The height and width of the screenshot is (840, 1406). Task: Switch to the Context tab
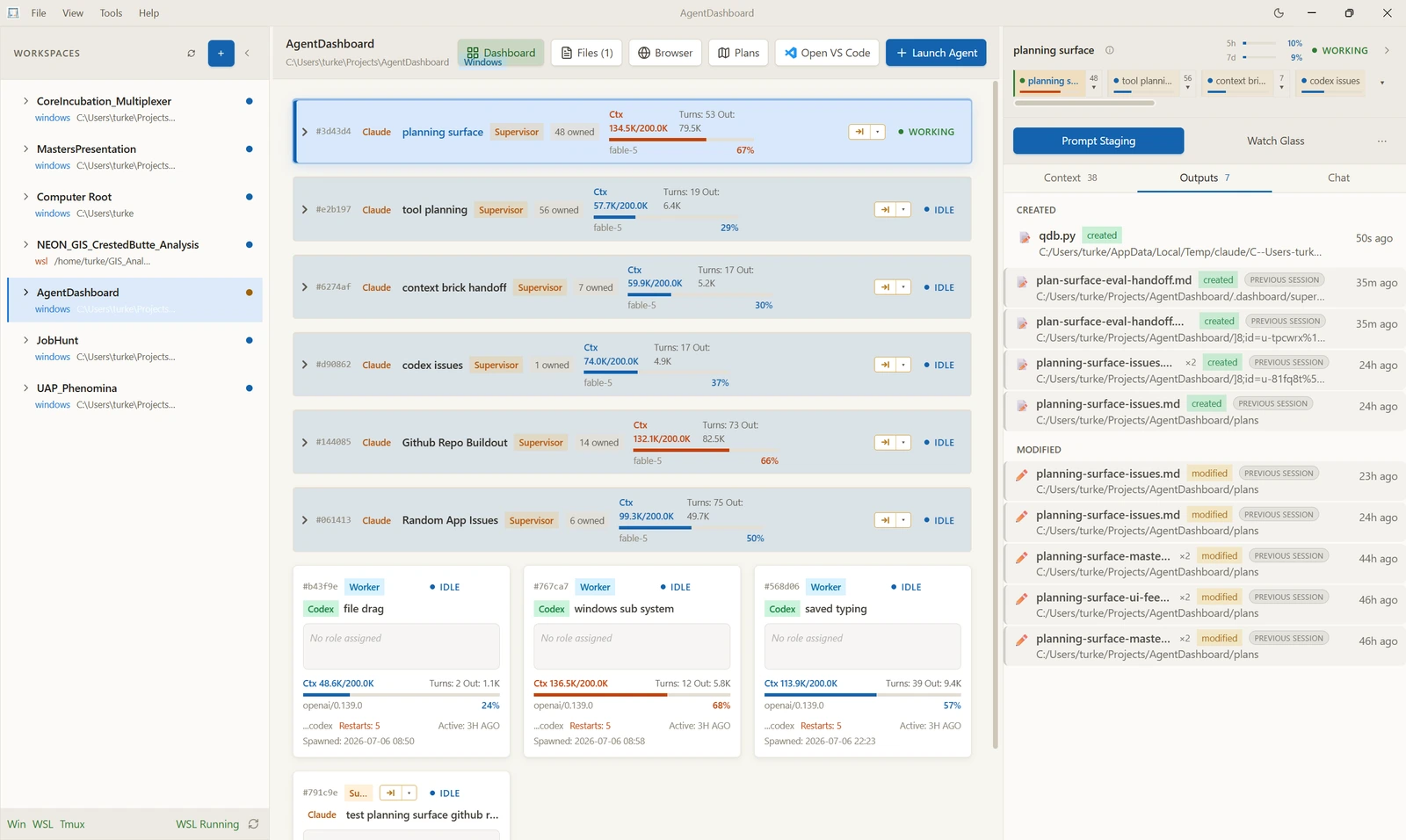pyautogui.click(x=1070, y=177)
